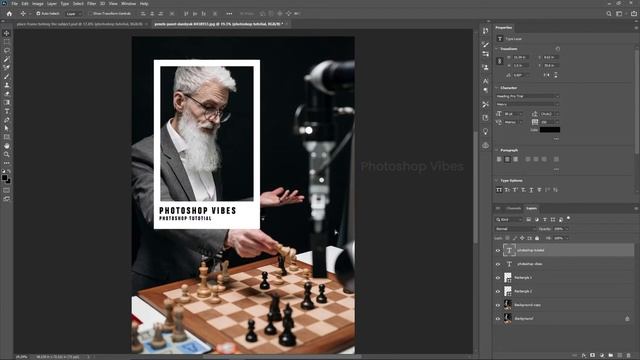Open the layer blend mode dropdown
This screenshot has width=640, height=360.
pyautogui.click(x=515, y=229)
